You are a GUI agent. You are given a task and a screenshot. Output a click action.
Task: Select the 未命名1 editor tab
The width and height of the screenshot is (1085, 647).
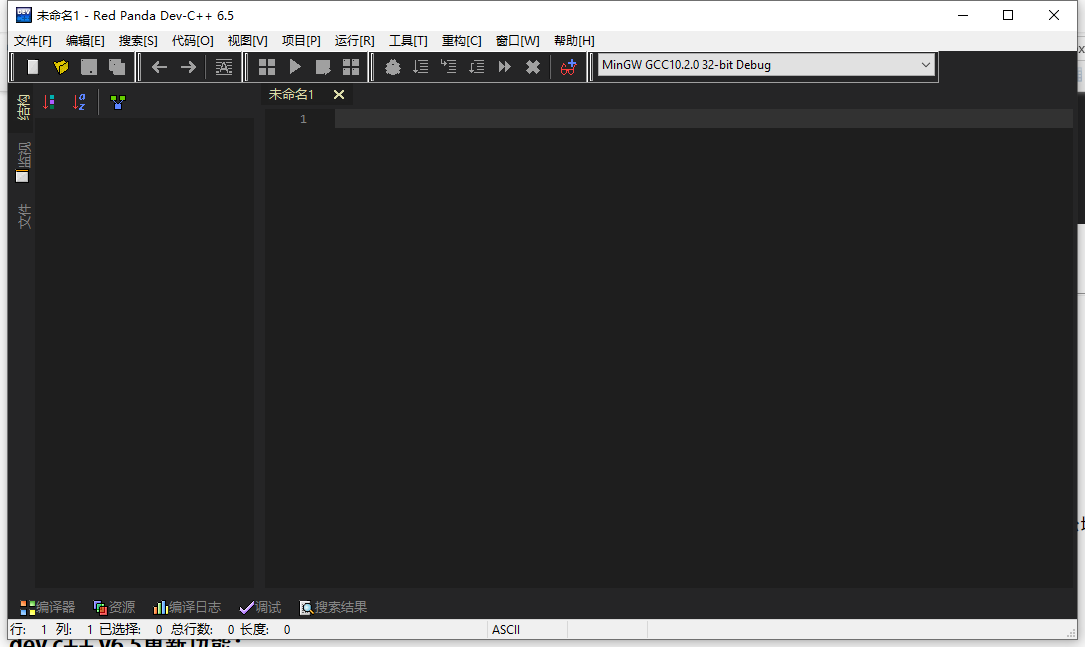[291, 94]
